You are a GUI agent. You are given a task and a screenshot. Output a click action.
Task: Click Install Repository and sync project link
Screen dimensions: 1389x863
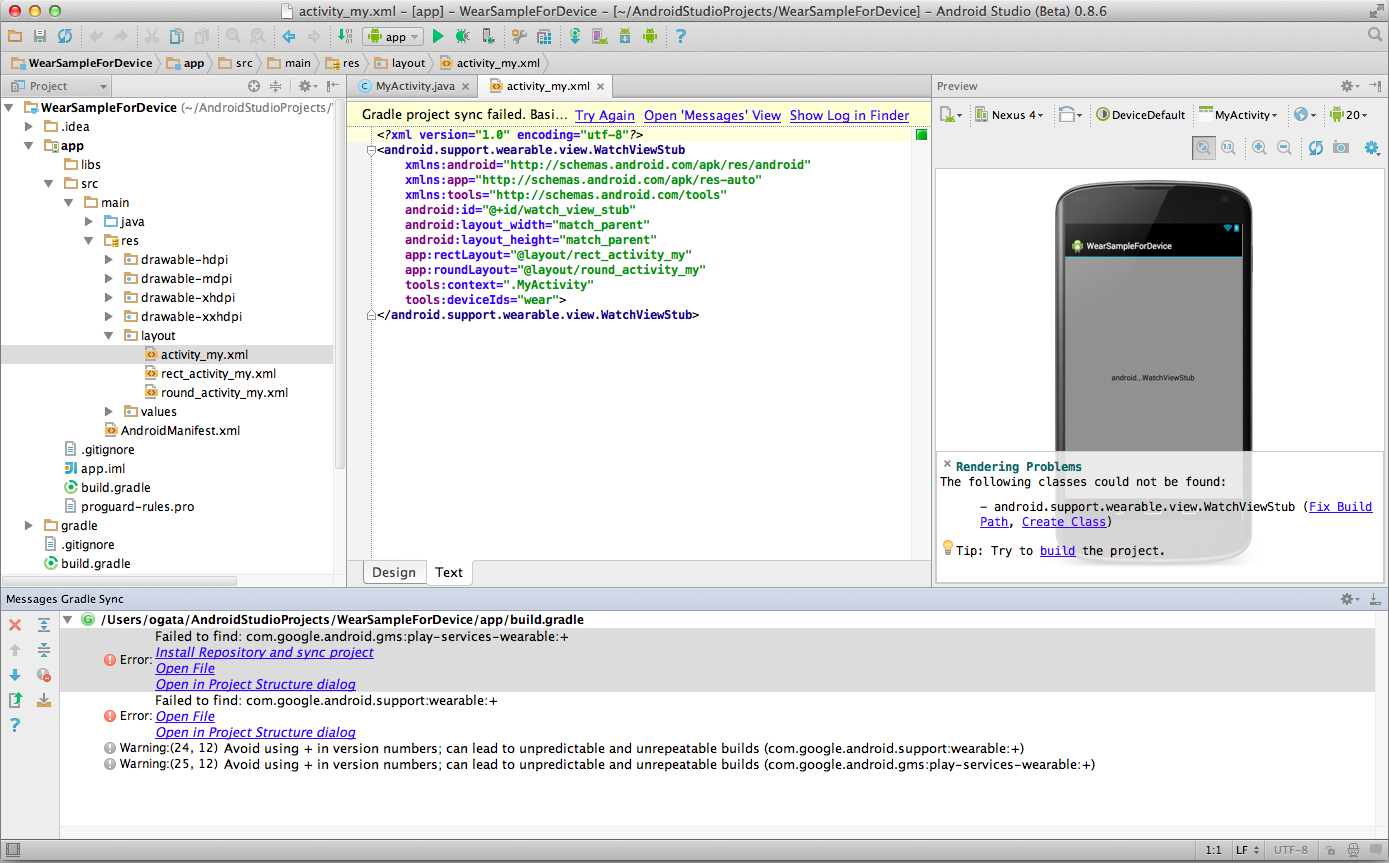264,652
